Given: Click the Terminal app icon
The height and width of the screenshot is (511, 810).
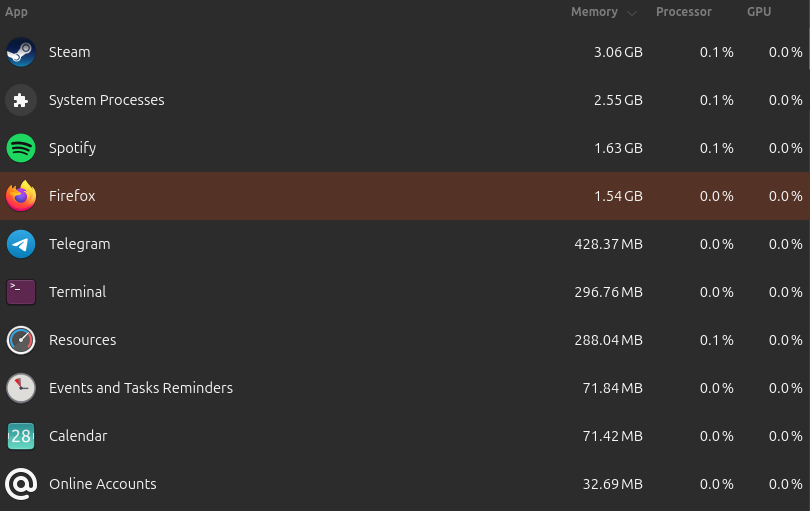Looking at the screenshot, I should tap(21, 292).
